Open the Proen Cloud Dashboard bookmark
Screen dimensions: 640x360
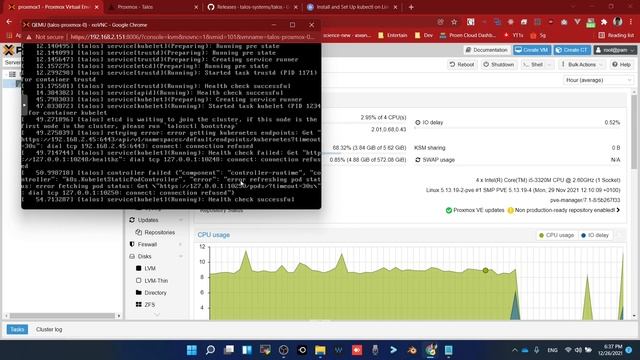(x=468, y=36)
